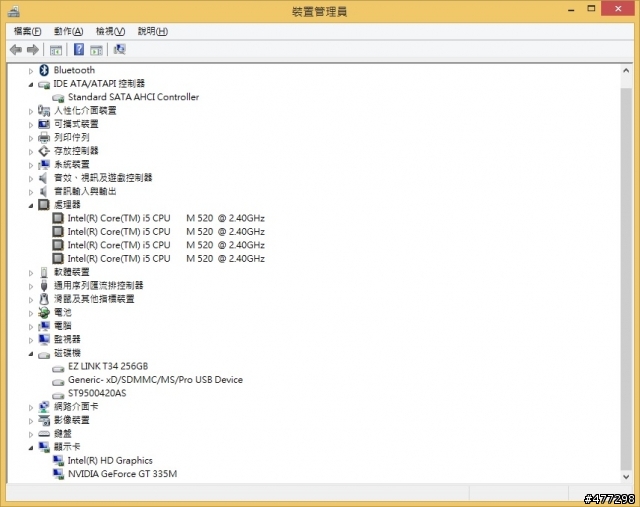640x507 pixels.
Task: Click the 電池 battery icon
Action: coord(44,313)
